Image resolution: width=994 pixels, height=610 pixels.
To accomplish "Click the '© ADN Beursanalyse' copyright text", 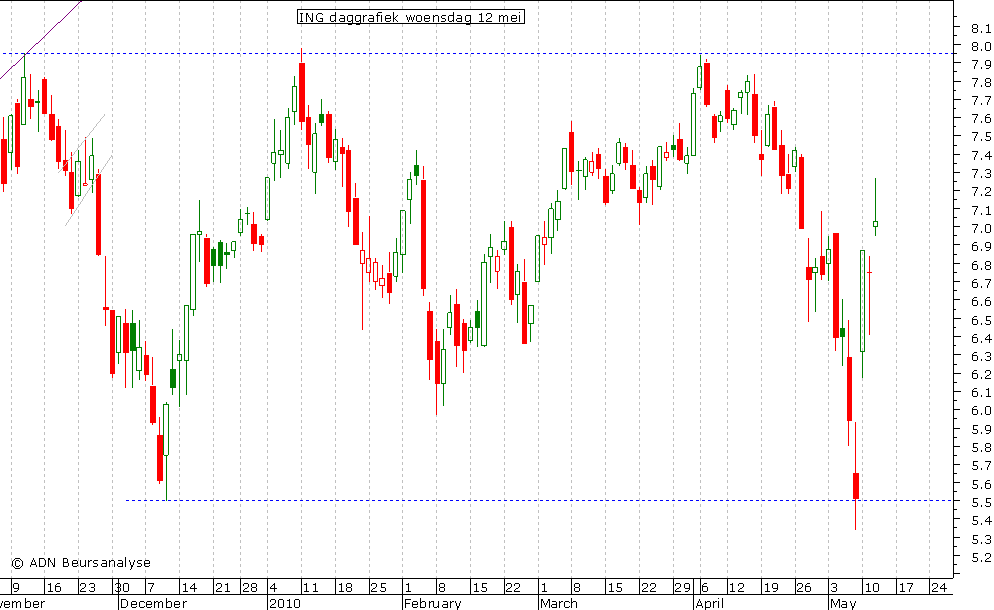I will point(81,562).
